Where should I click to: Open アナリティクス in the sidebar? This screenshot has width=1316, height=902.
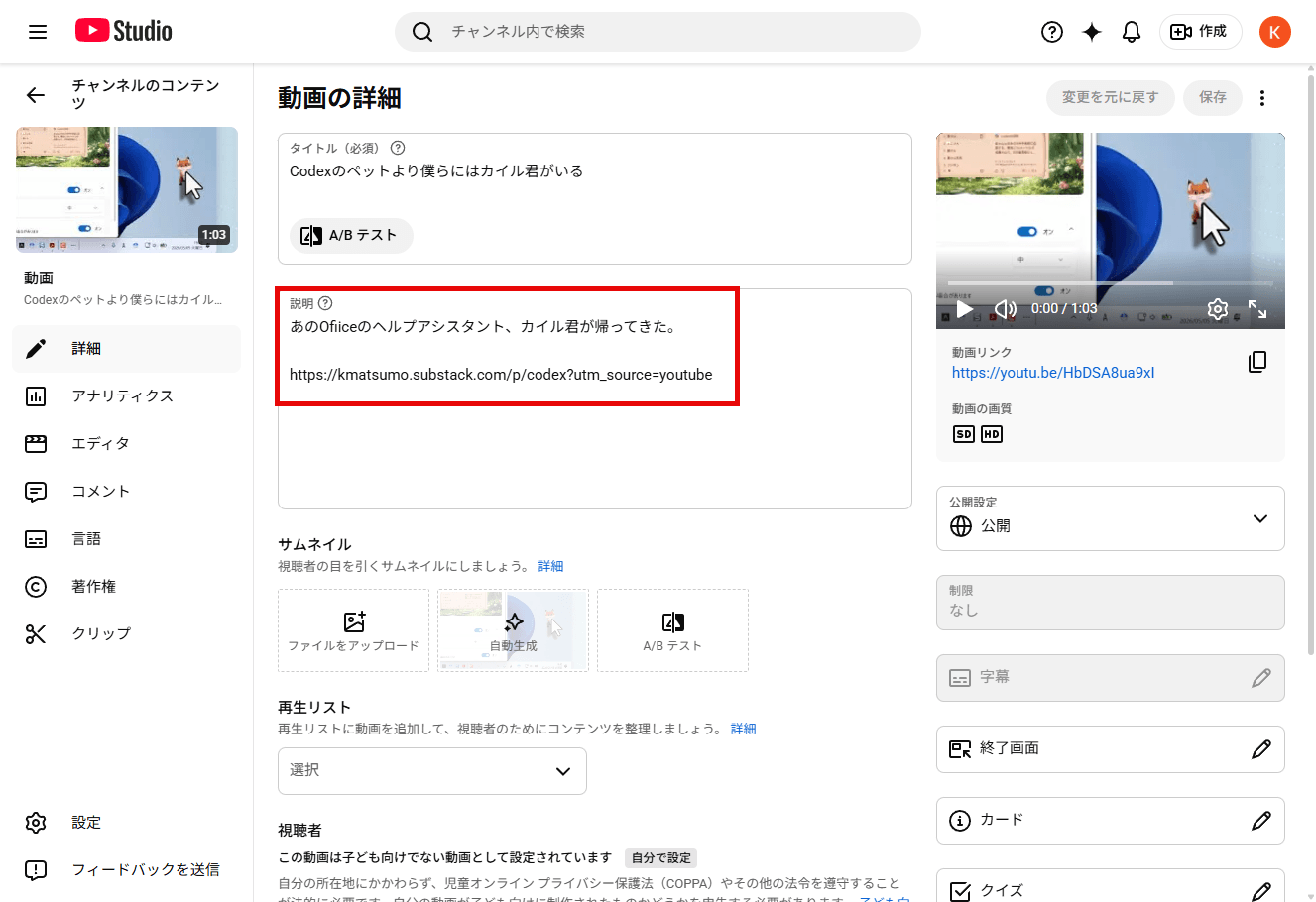pos(127,396)
